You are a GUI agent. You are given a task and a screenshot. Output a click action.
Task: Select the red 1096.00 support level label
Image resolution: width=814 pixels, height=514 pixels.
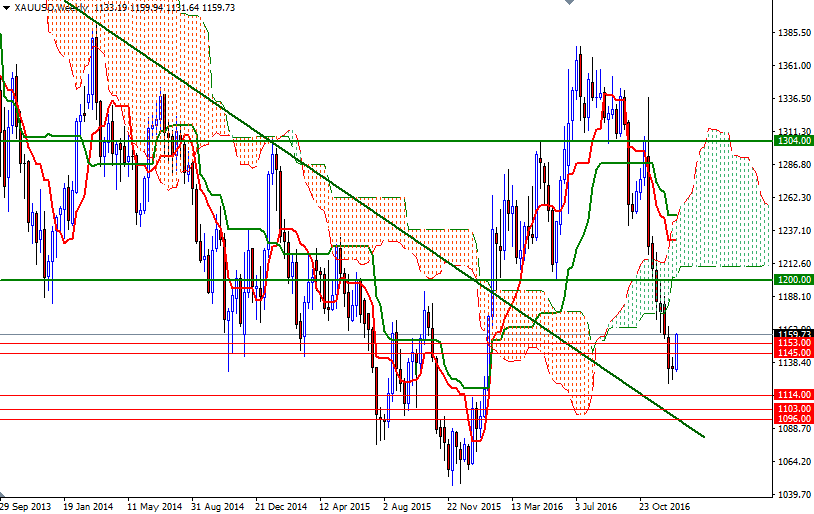[x=793, y=418]
